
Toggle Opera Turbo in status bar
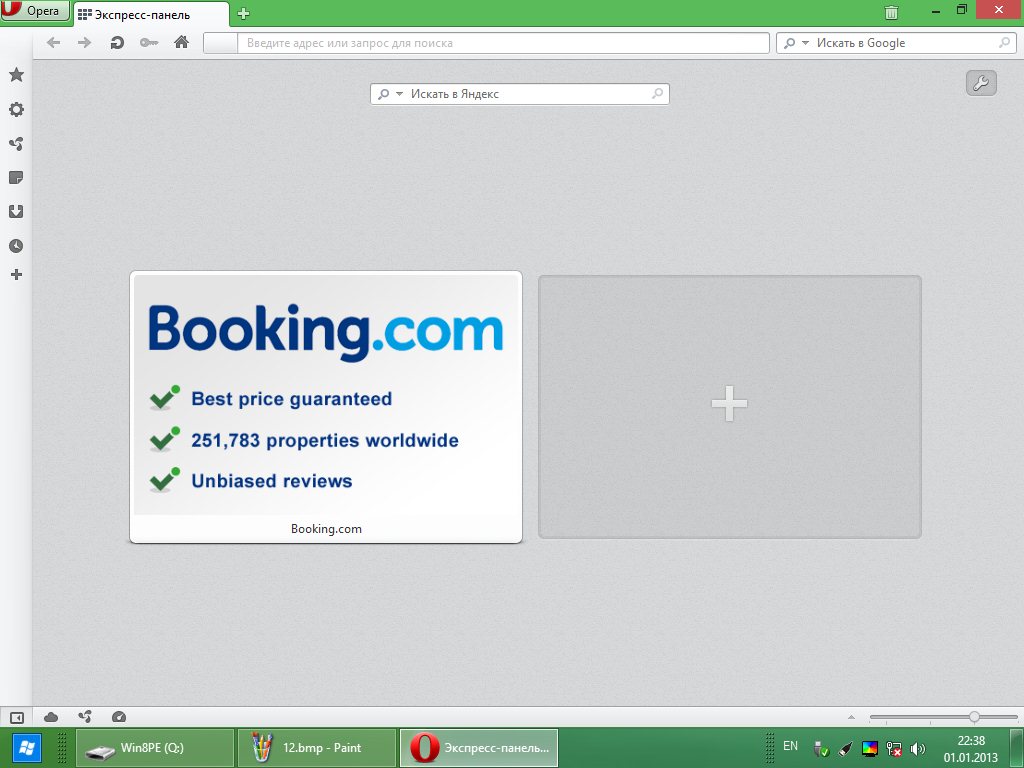[120, 717]
